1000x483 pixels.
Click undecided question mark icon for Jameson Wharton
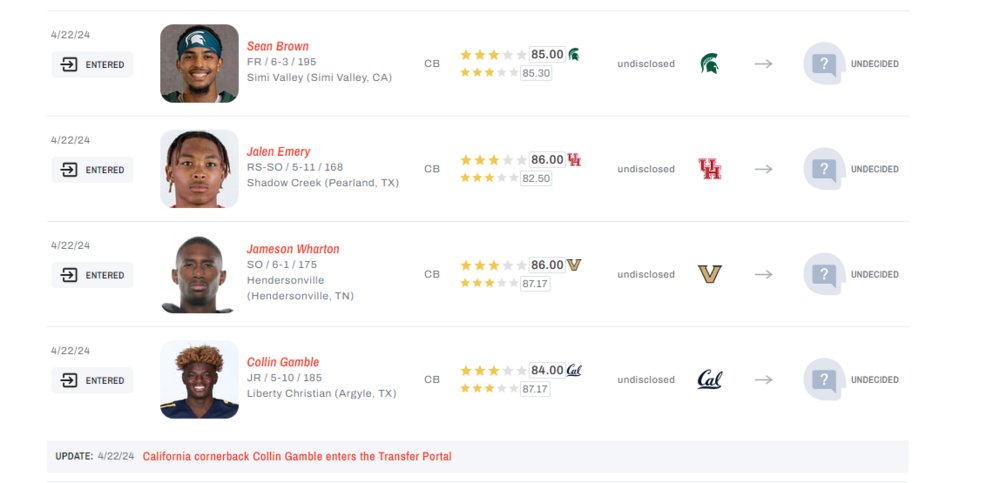tap(824, 274)
